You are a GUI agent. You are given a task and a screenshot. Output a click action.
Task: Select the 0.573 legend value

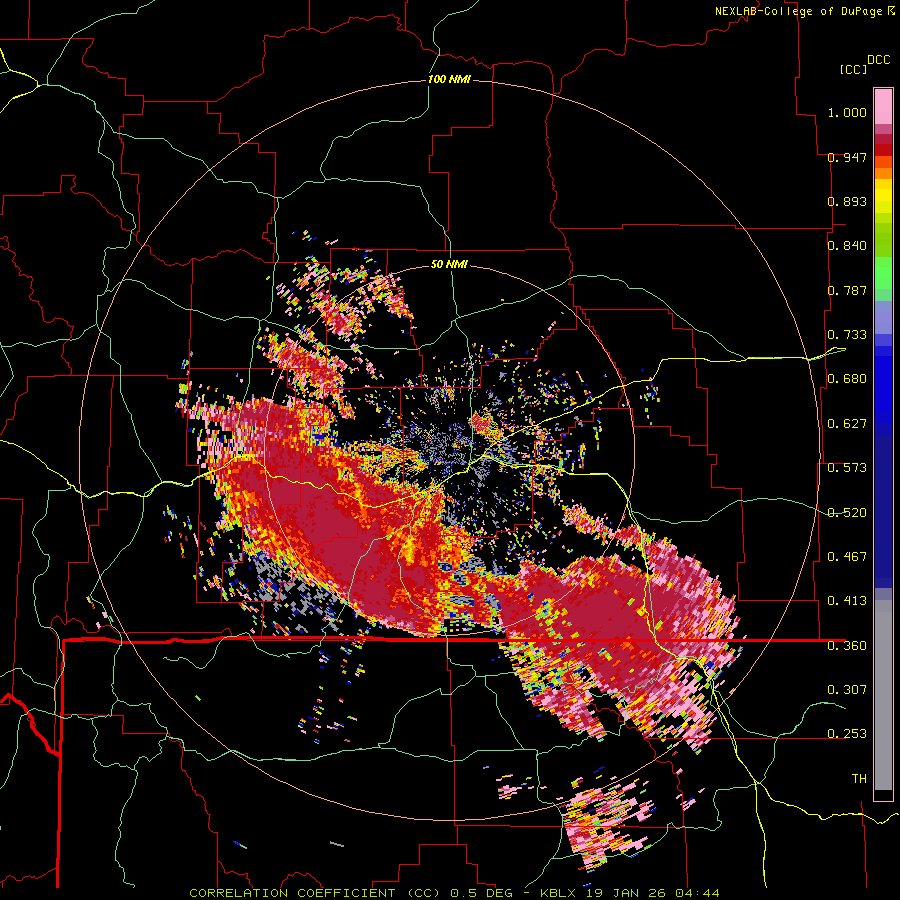coord(847,468)
